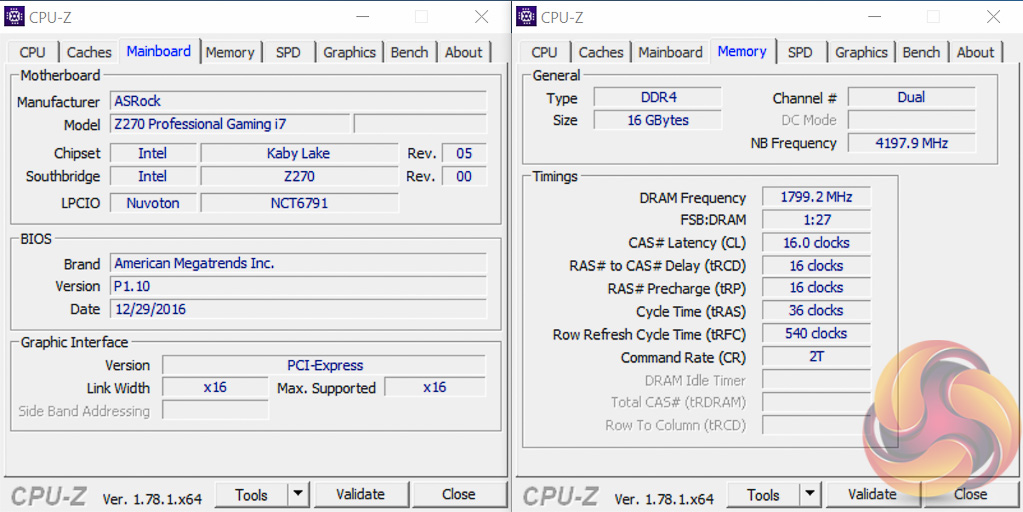Image resolution: width=1023 pixels, height=512 pixels.
Task: Open About tab in the left window
Action: coord(464,52)
